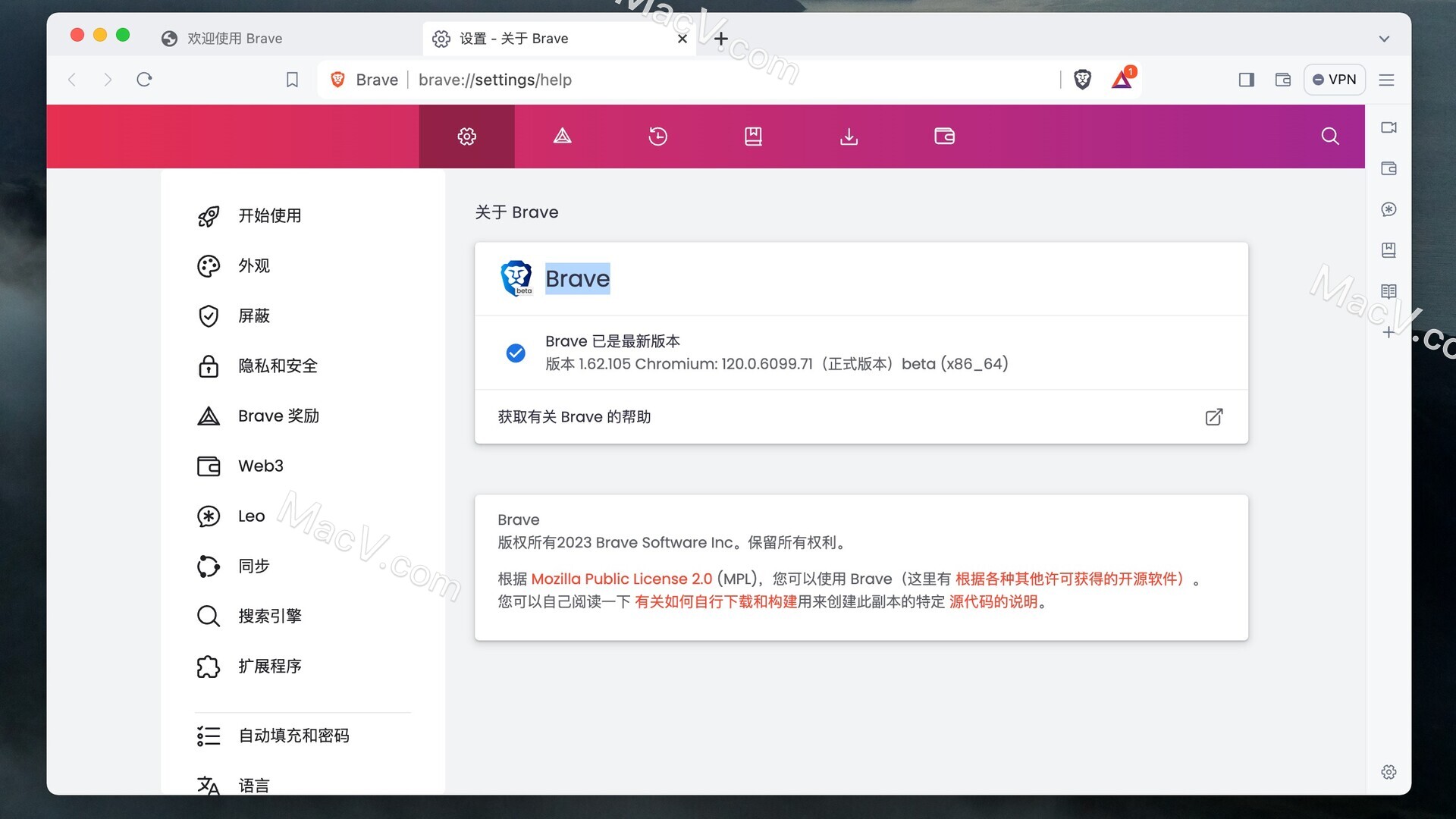
Task: Click the highlighted Brave title text
Action: (x=578, y=279)
